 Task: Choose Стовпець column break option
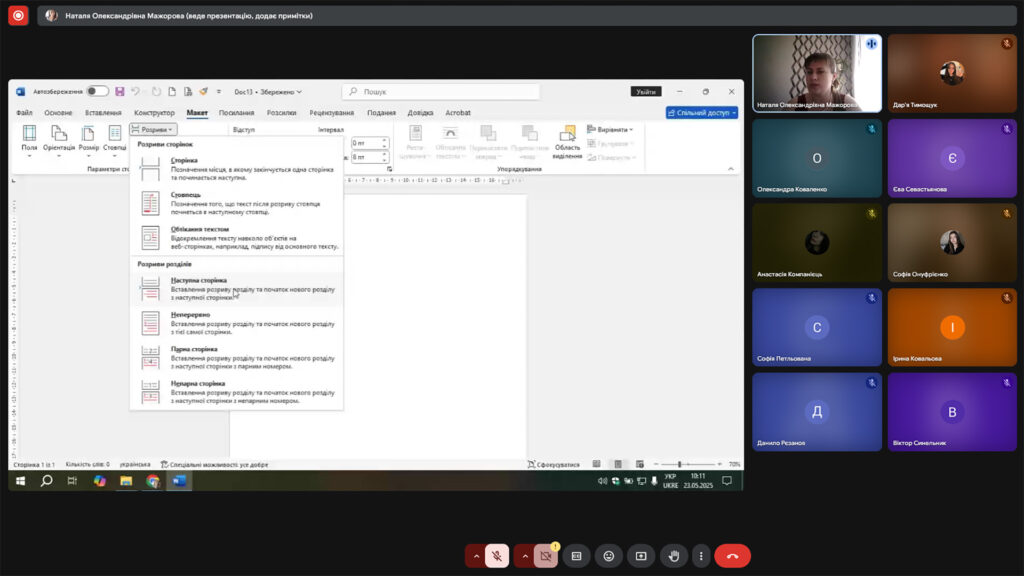(236, 203)
